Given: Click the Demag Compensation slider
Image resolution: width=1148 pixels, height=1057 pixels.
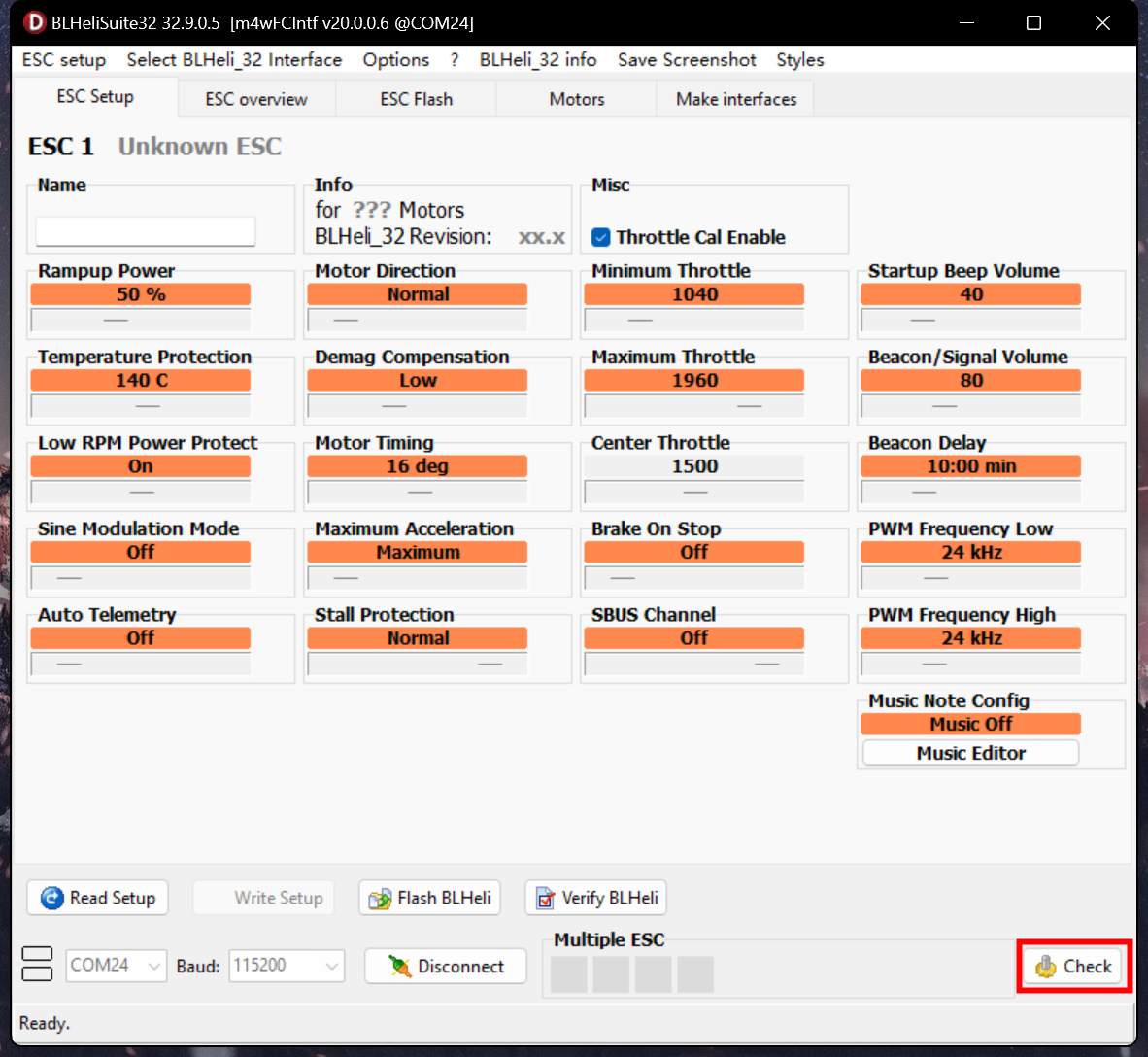Looking at the screenshot, I should pos(418,406).
